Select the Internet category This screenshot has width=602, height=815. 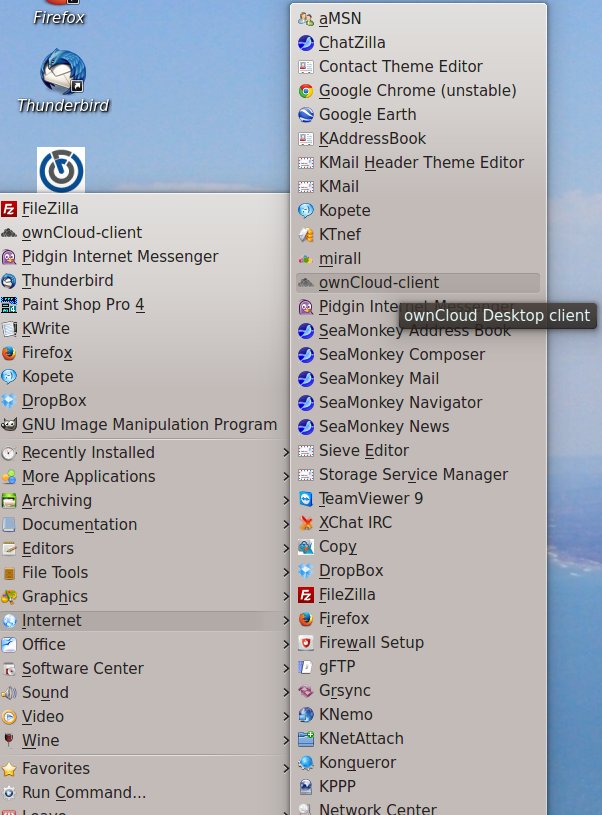[x=145, y=621]
